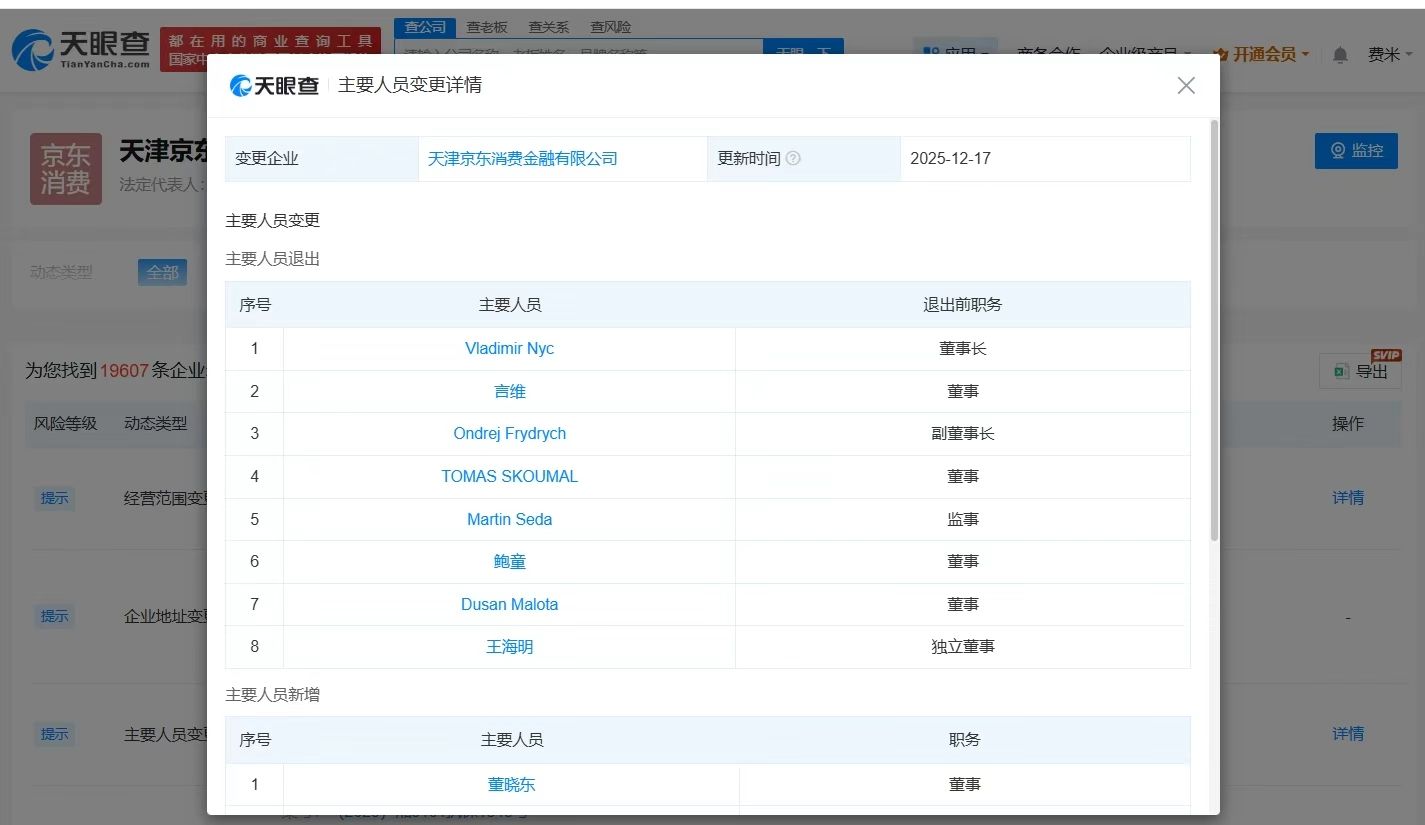Switch to the 查老板 search tab
Viewport: 1425px width, 825px height.
487,27
